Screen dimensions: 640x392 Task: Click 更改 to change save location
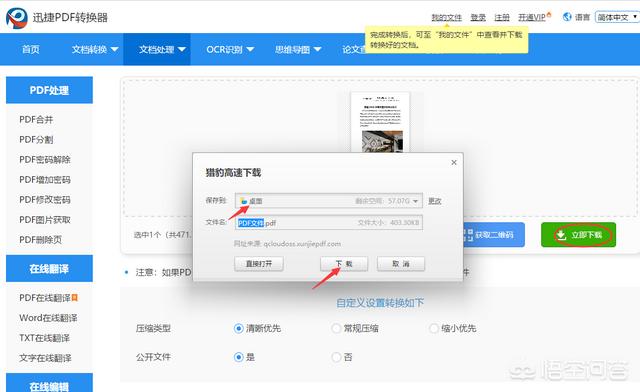click(435, 201)
